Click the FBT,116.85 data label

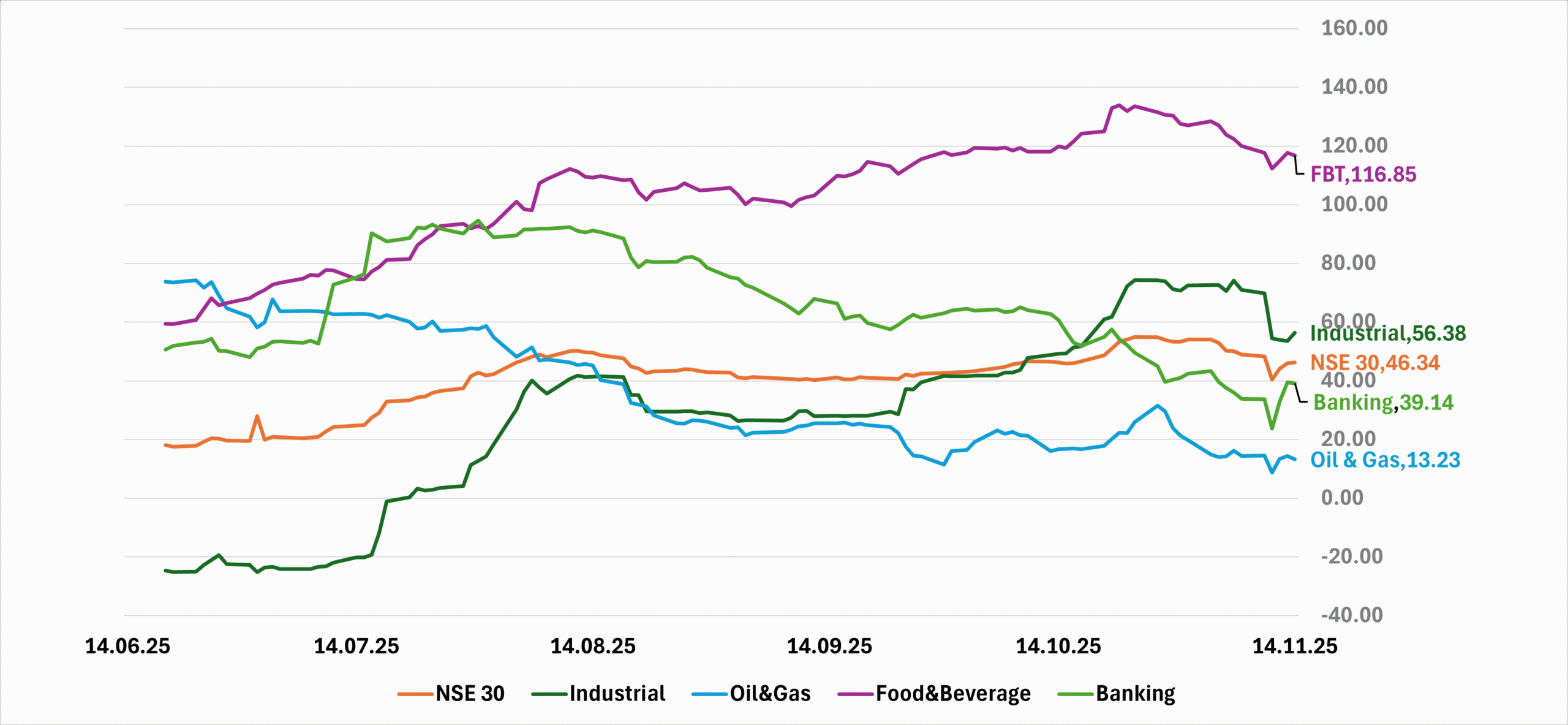1363,175
